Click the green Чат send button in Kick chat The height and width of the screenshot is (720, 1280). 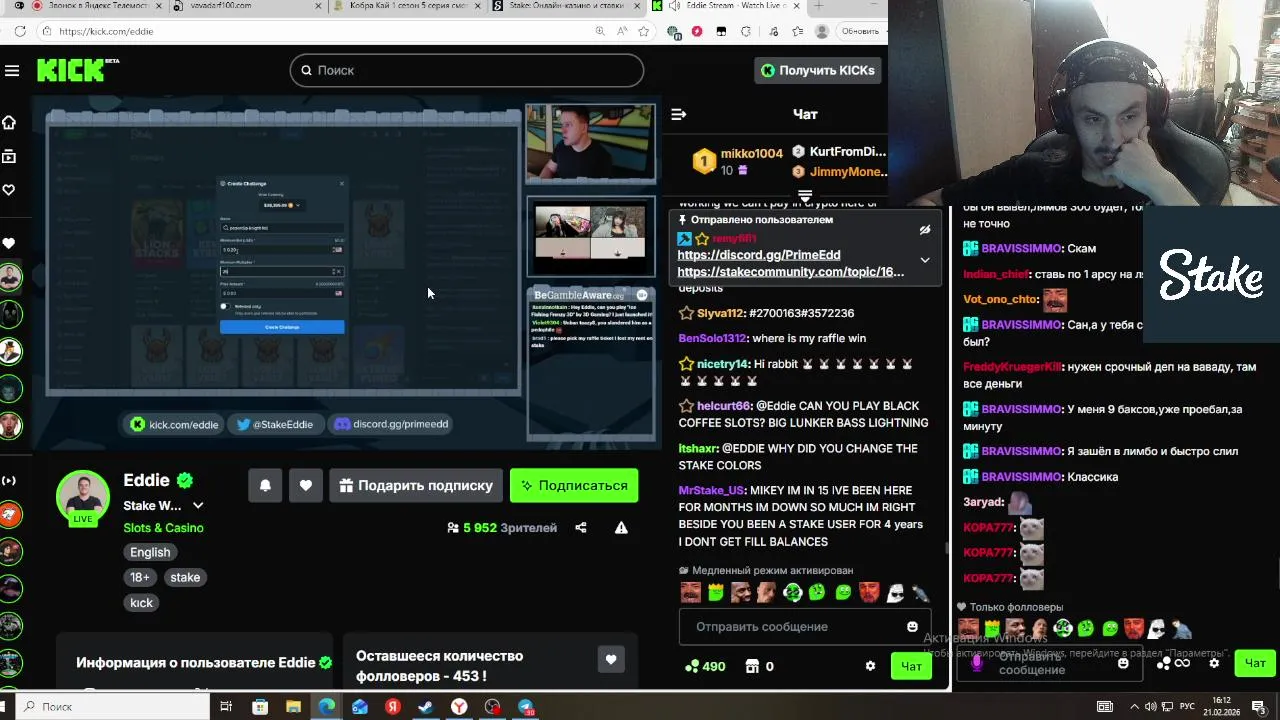pos(911,666)
